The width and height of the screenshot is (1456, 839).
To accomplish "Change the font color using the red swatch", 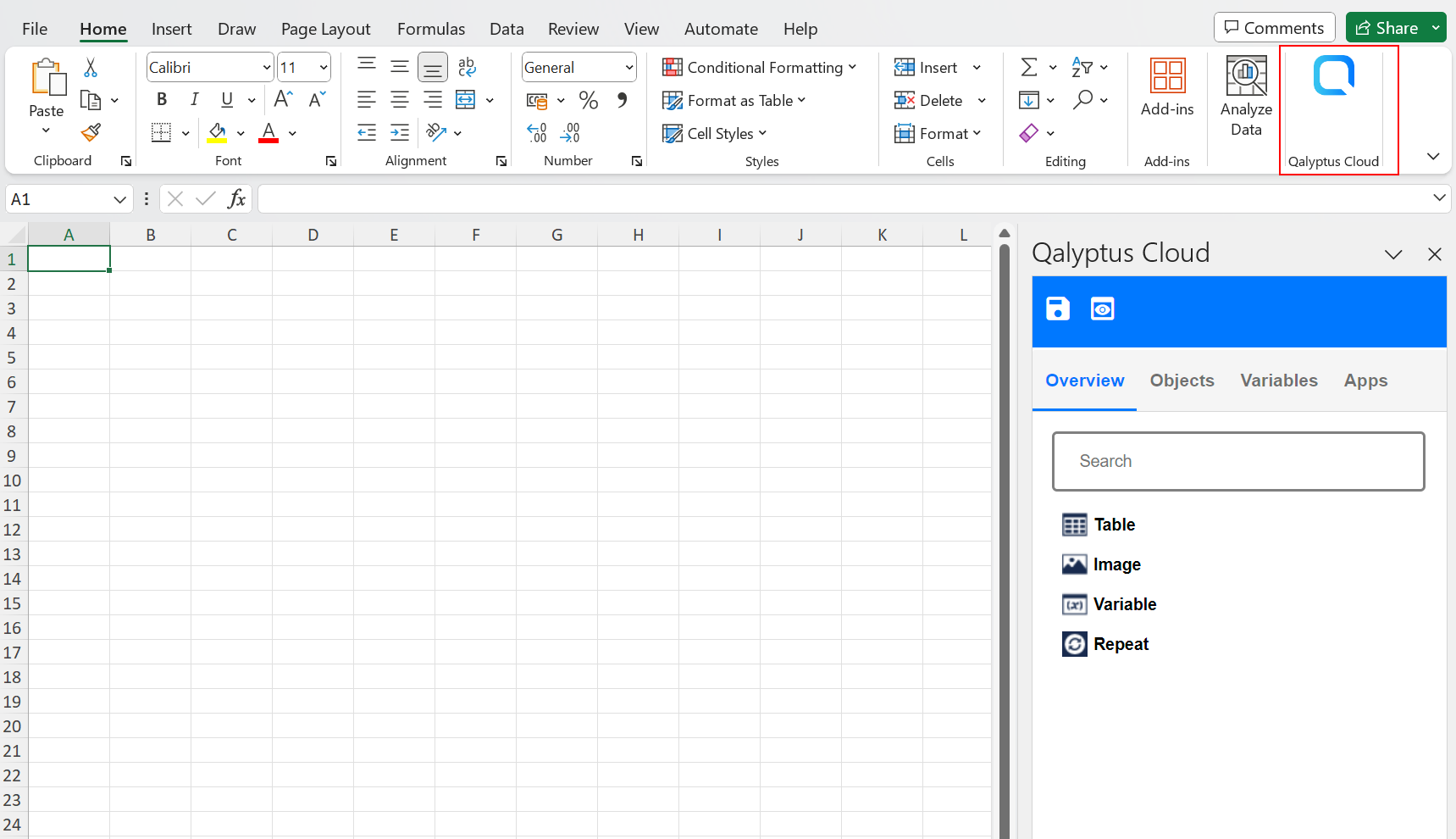I will pos(268,133).
